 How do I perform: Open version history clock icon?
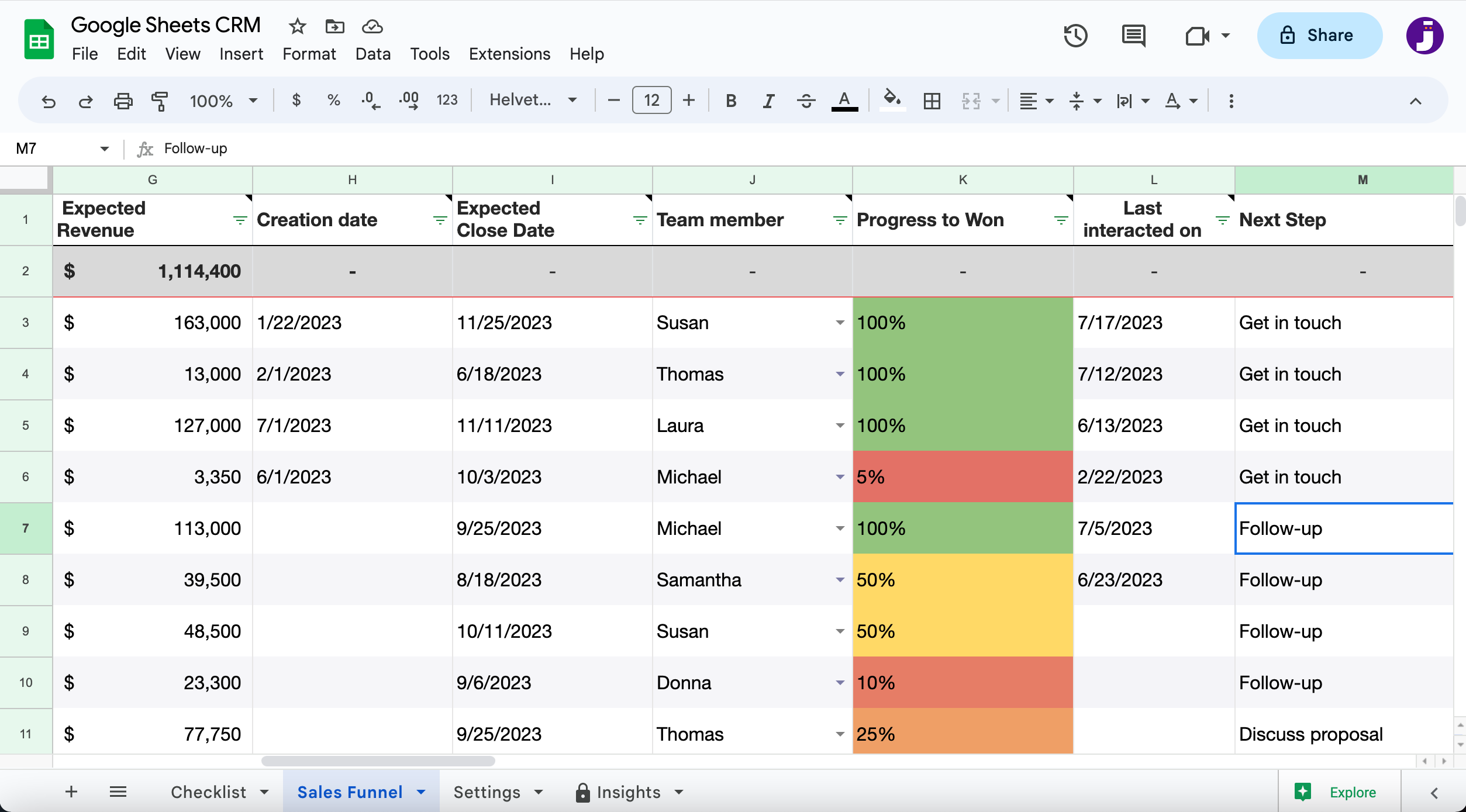[1075, 36]
